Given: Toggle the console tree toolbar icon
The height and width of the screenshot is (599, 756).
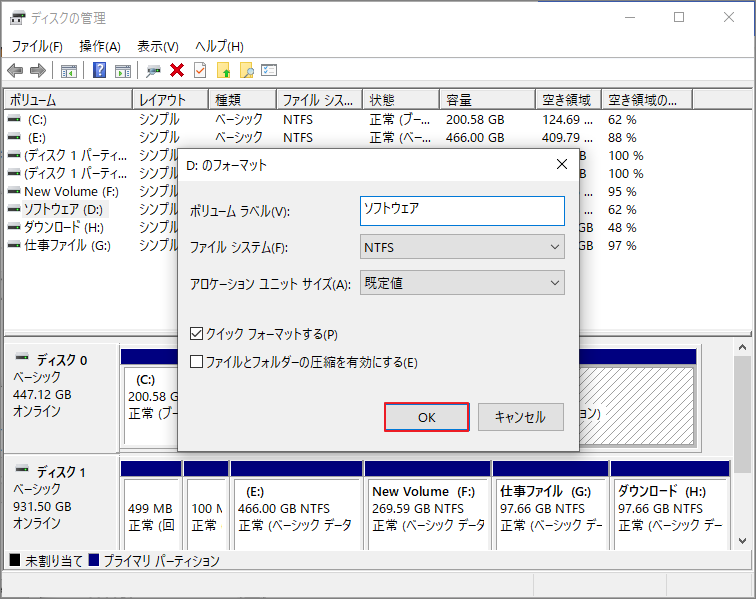Looking at the screenshot, I should pyautogui.click(x=69, y=71).
